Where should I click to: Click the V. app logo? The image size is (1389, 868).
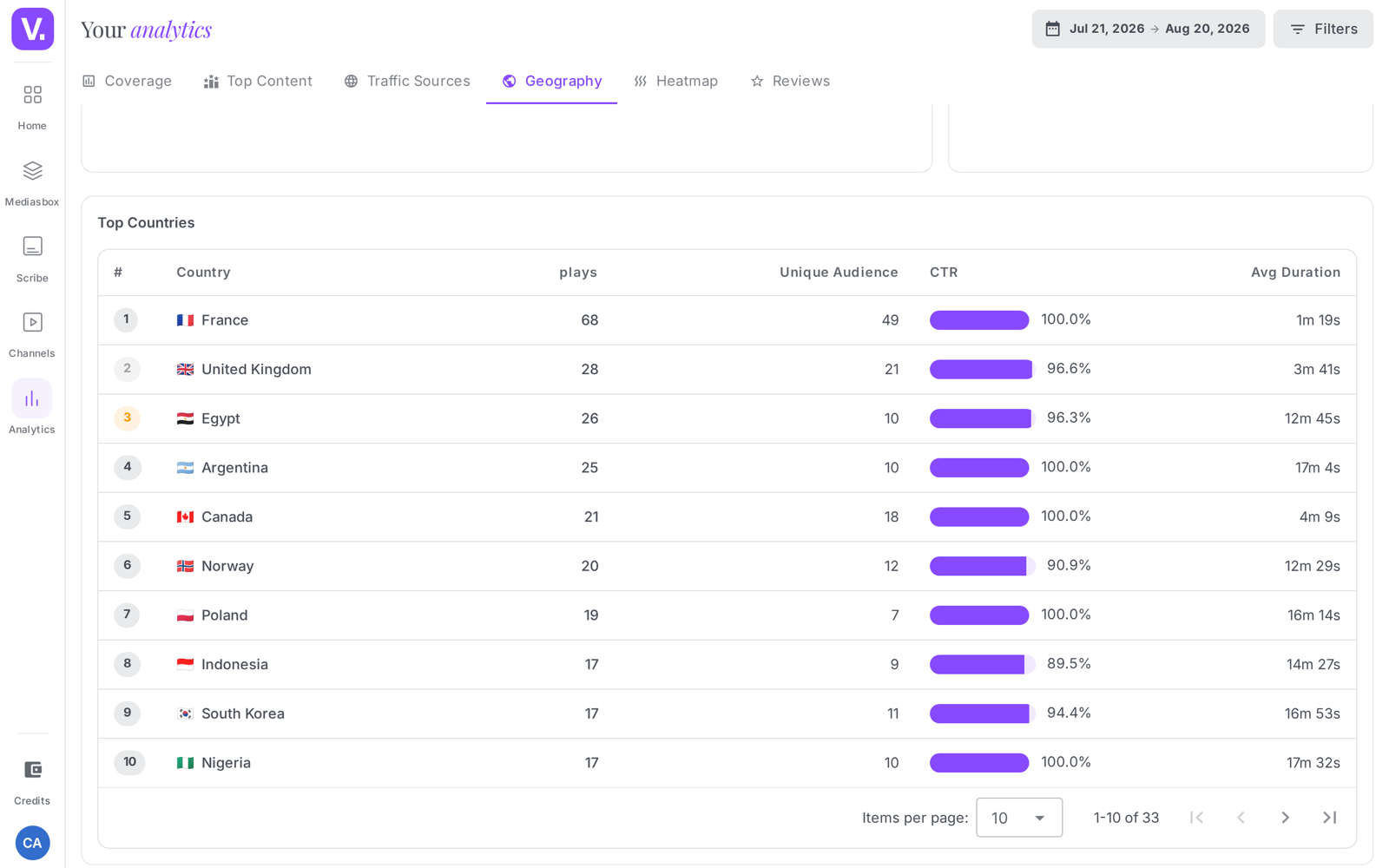(32, 29)
